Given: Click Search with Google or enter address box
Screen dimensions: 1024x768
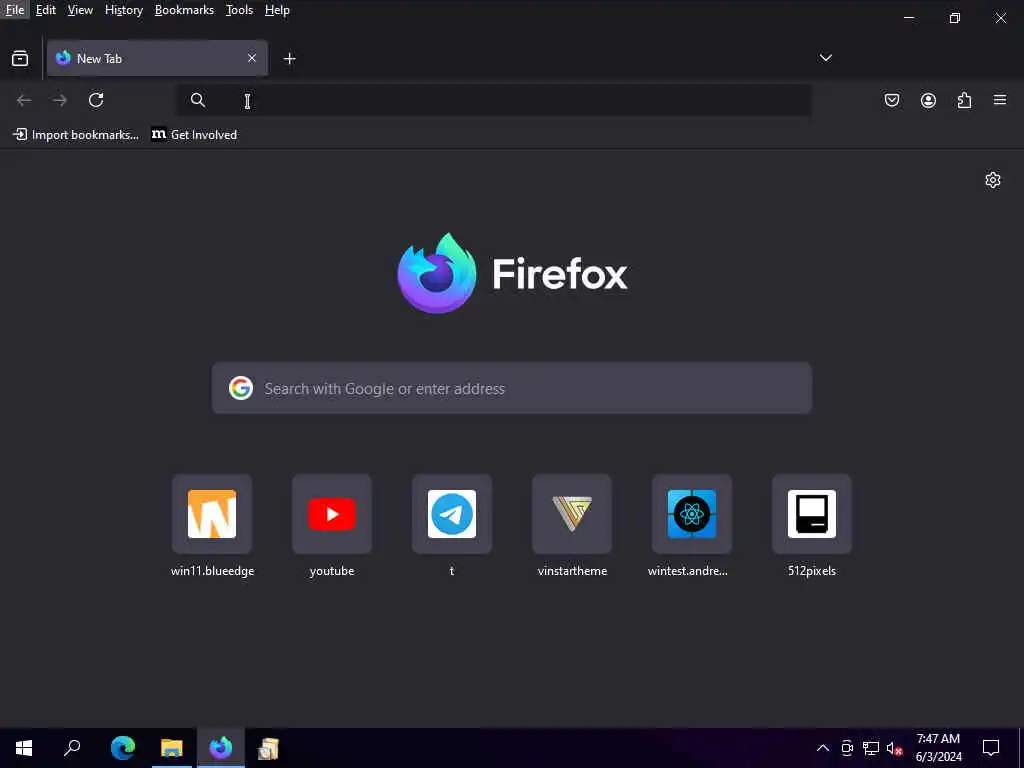Looking at the screenshot, I should tap(511, 389).
